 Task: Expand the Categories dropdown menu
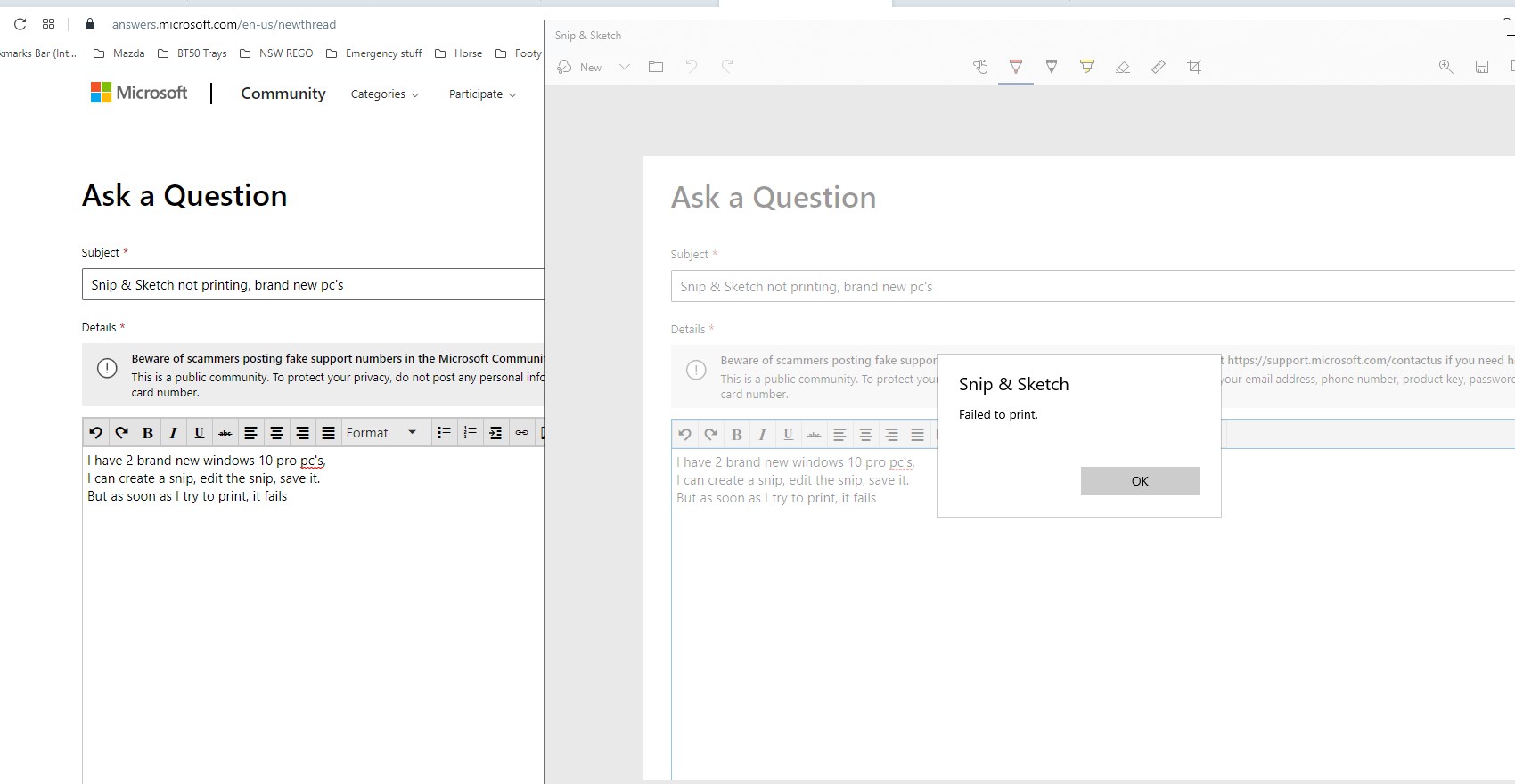[x=385, y=94]
